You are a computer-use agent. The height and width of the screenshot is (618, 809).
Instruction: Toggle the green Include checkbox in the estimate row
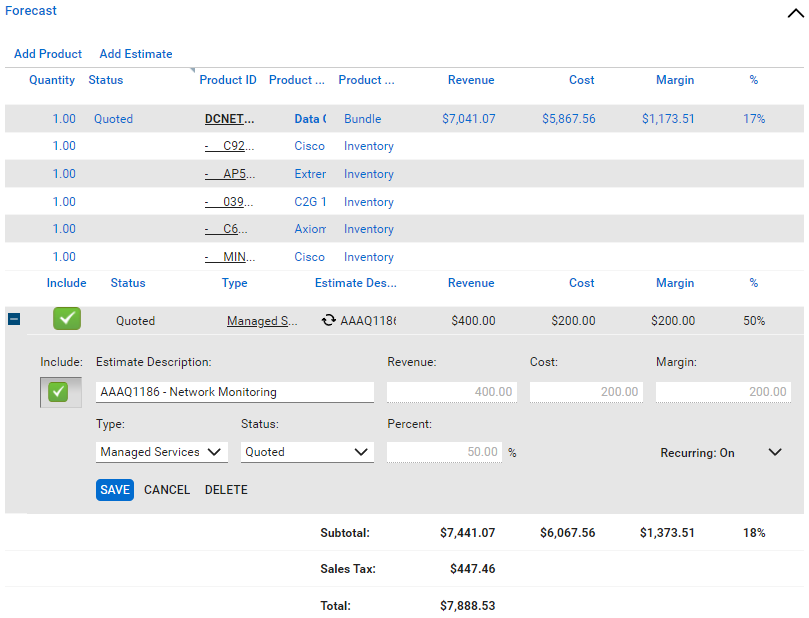coord(67,320)
